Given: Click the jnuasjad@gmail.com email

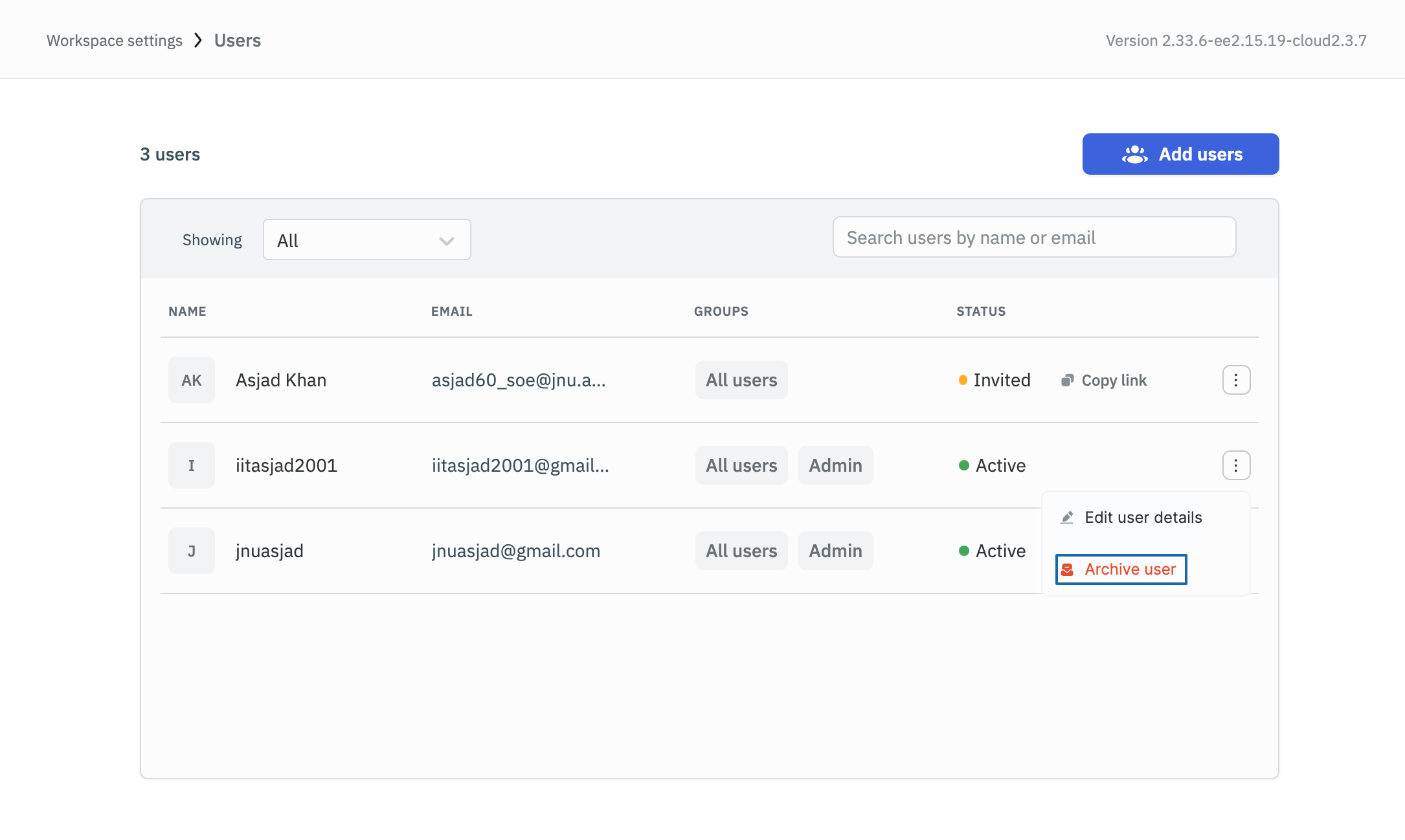Looking at the screenshot, I should pos(516,551).
